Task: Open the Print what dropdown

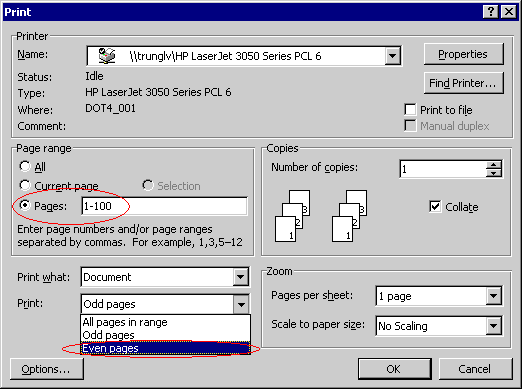Action: 240,277
